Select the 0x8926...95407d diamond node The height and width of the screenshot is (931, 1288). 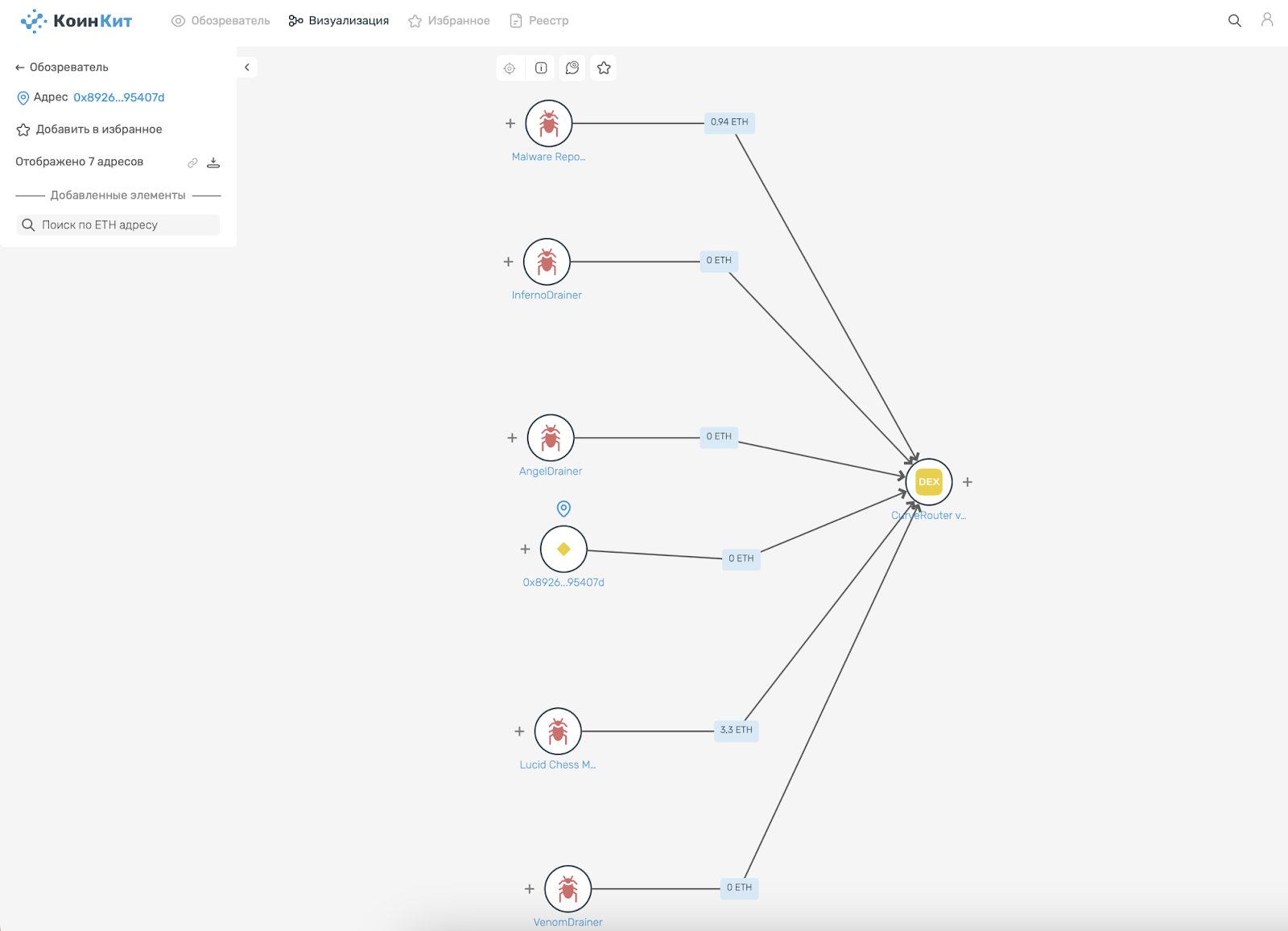[563, 549]
